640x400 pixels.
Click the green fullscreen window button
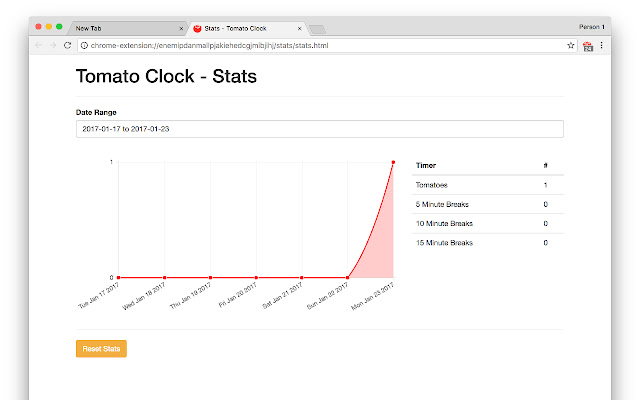click(x=59, y=27)
